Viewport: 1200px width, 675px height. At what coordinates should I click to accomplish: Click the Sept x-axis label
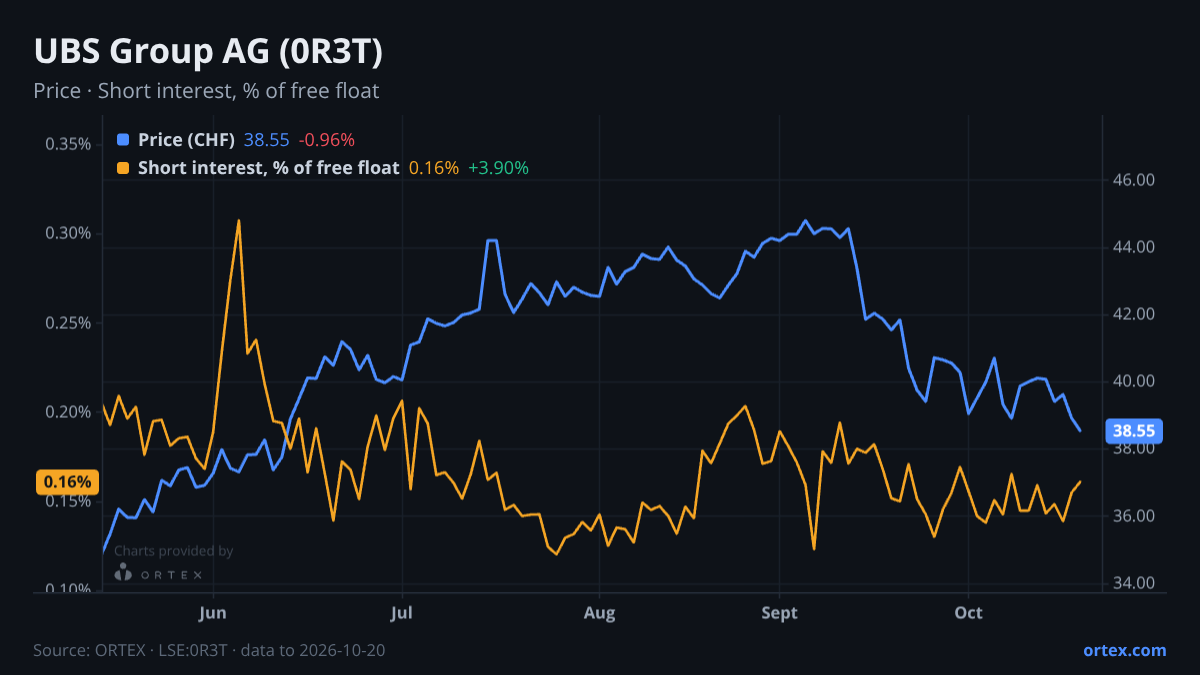tap(780, 612)
